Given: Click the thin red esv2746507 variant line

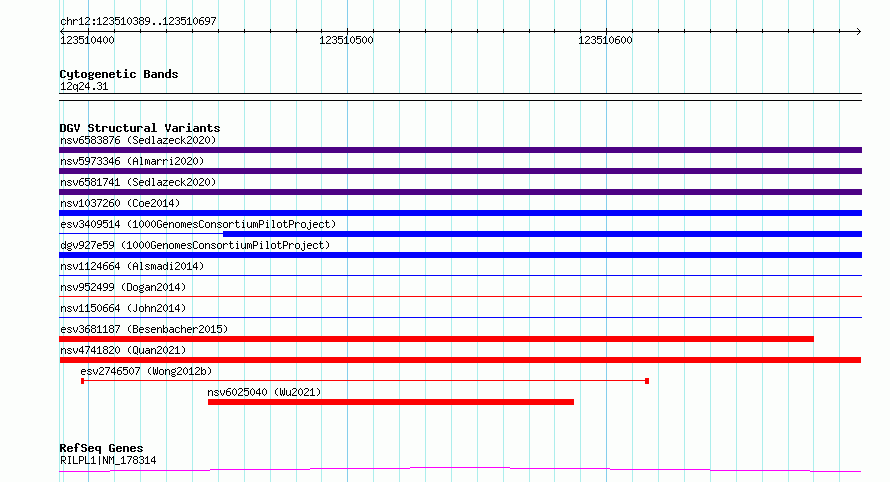Looking at the screenshot, I should 365,381.
